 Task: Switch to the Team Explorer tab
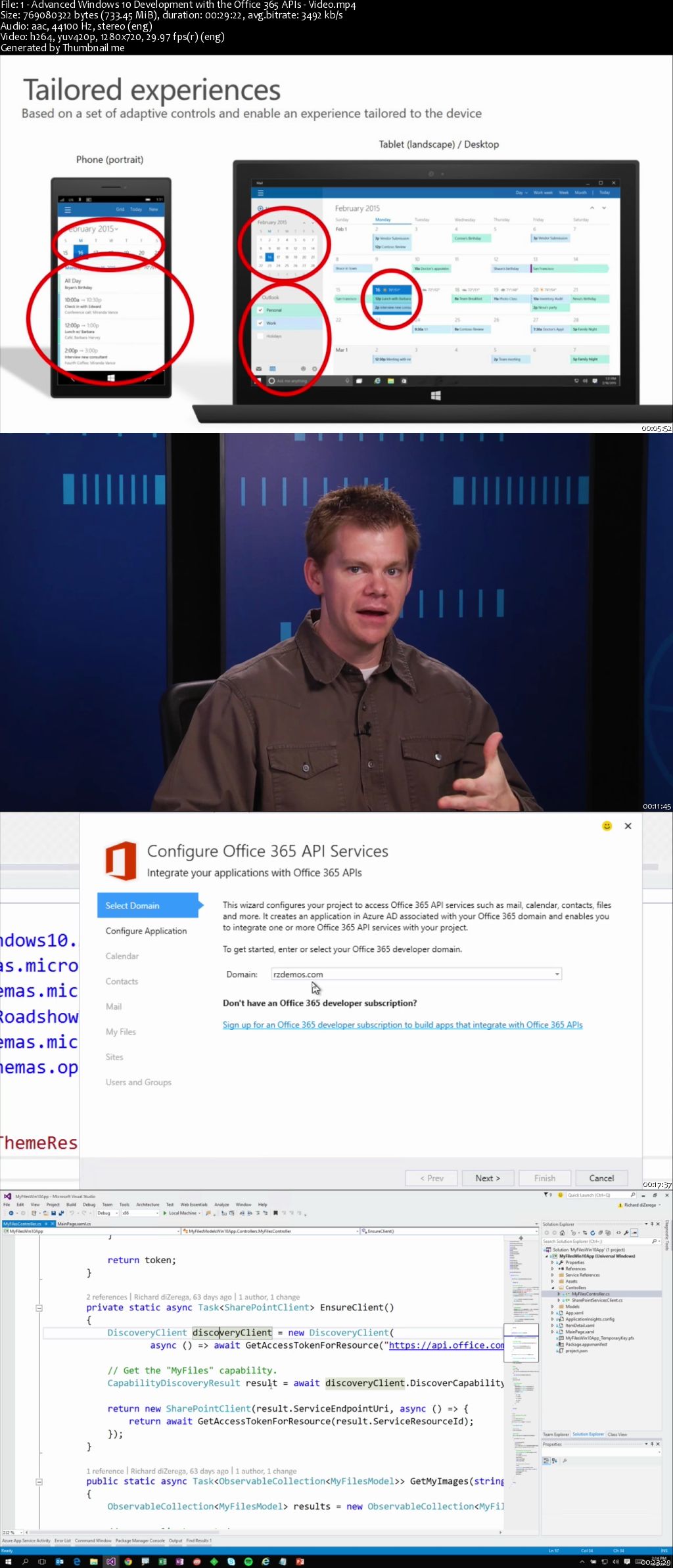click(x=556, y=1435)
